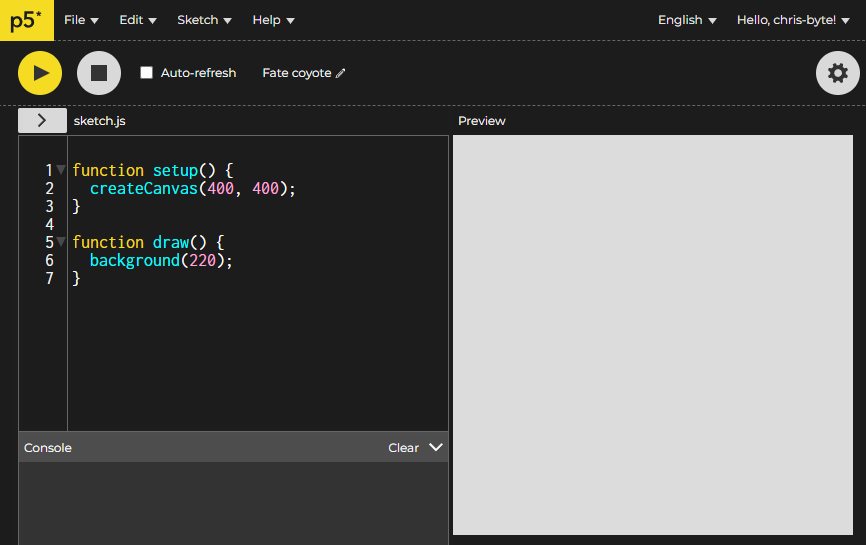
Task: Click the p5 logo icon
Action: tap(27, 20)
